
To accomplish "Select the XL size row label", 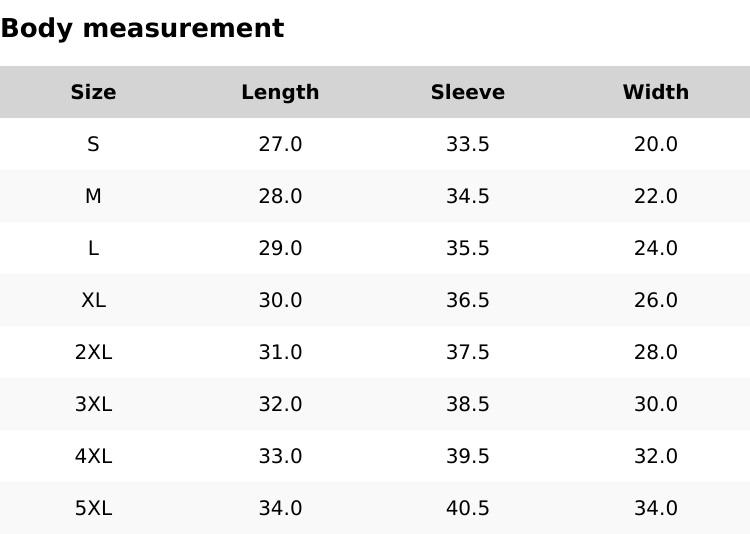I will (93, 301).
